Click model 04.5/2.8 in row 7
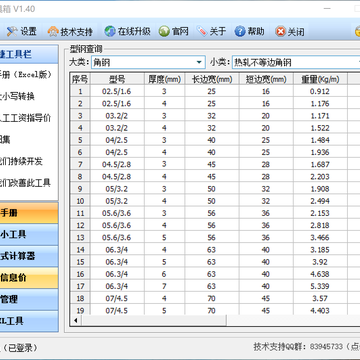The height and width of the screenshot is (360, 360). click(x=117, y=165)
